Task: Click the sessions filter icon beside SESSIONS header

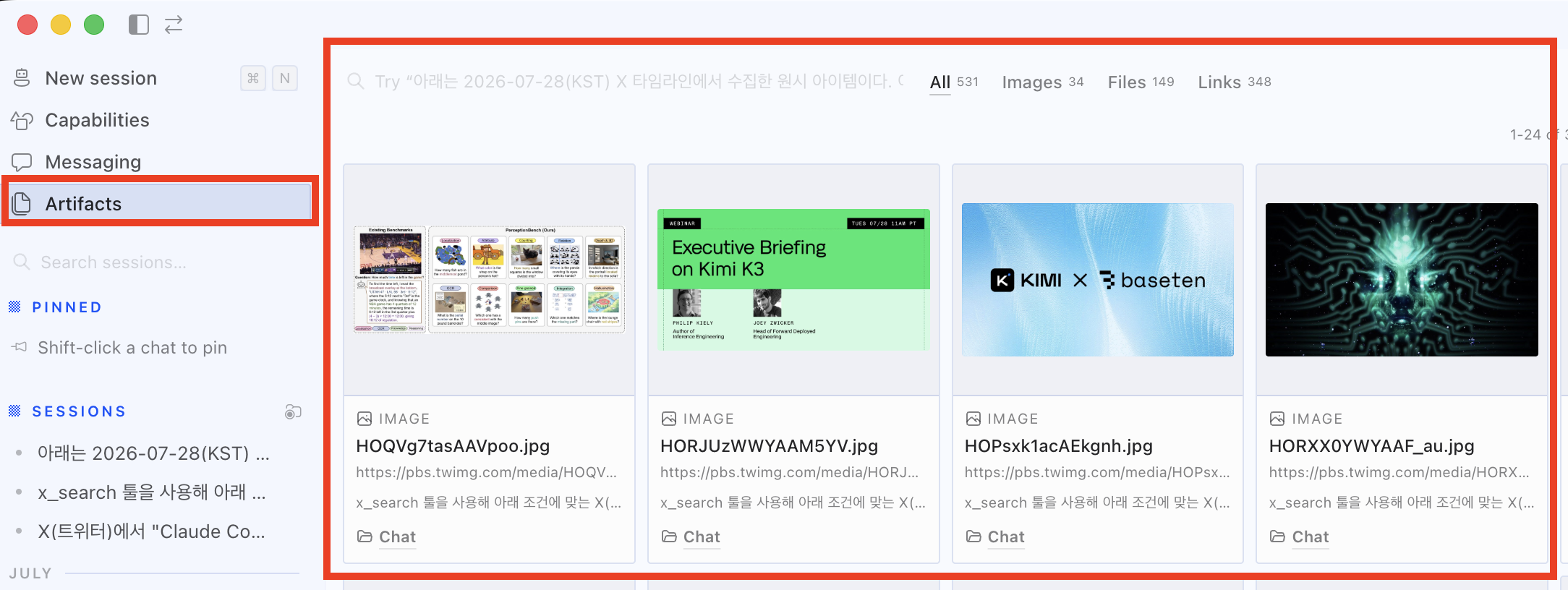Action: (x=293, y=411)
